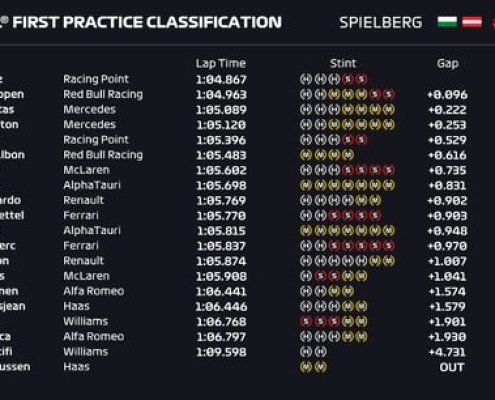Image resolution: width=495 pixels, height=400 pixels.
Task: Click the fastest lap time 1:04.867
Action: point(221,79)
